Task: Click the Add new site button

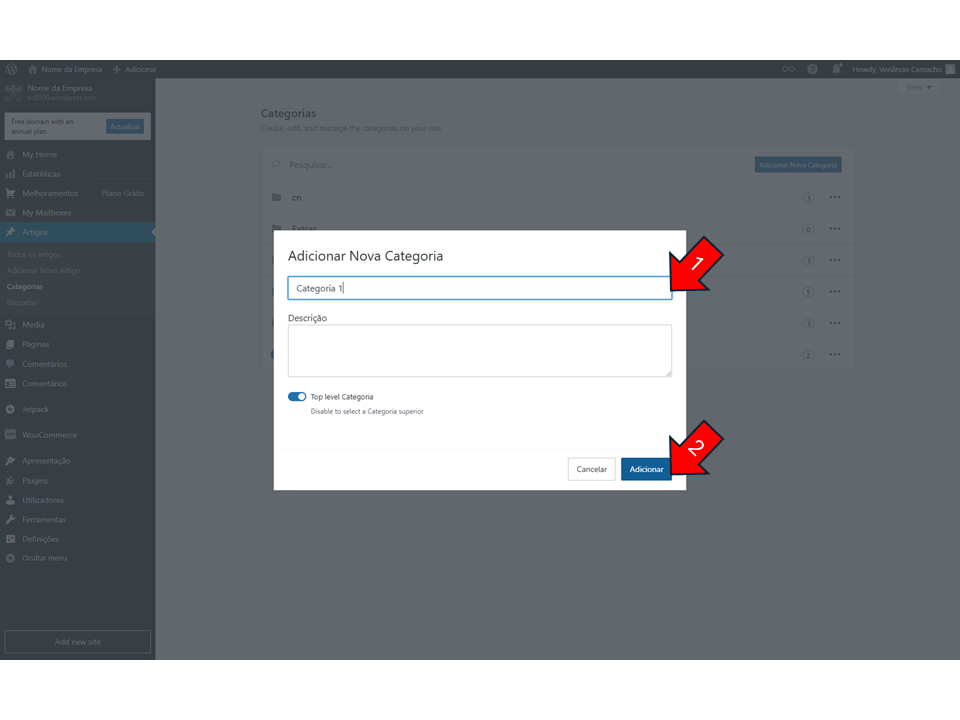Action: click(x=77, y=642)
